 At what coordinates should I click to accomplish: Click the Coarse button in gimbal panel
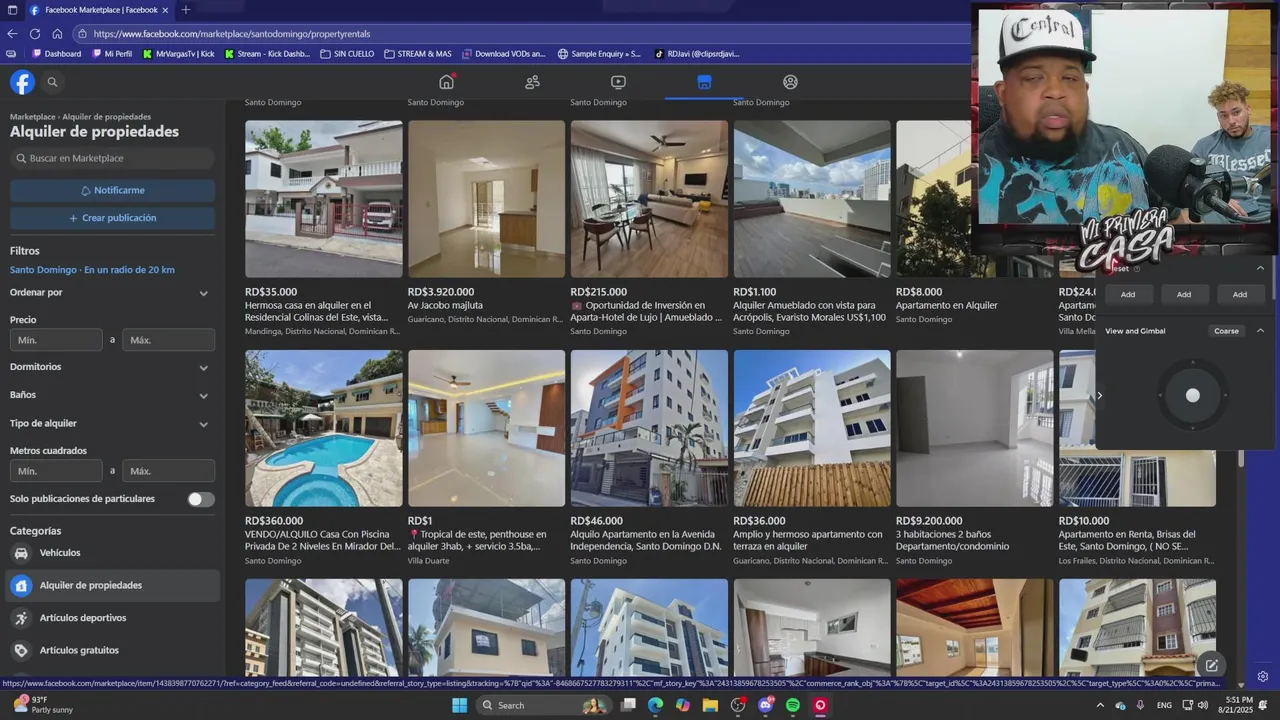click(1226, 331)
